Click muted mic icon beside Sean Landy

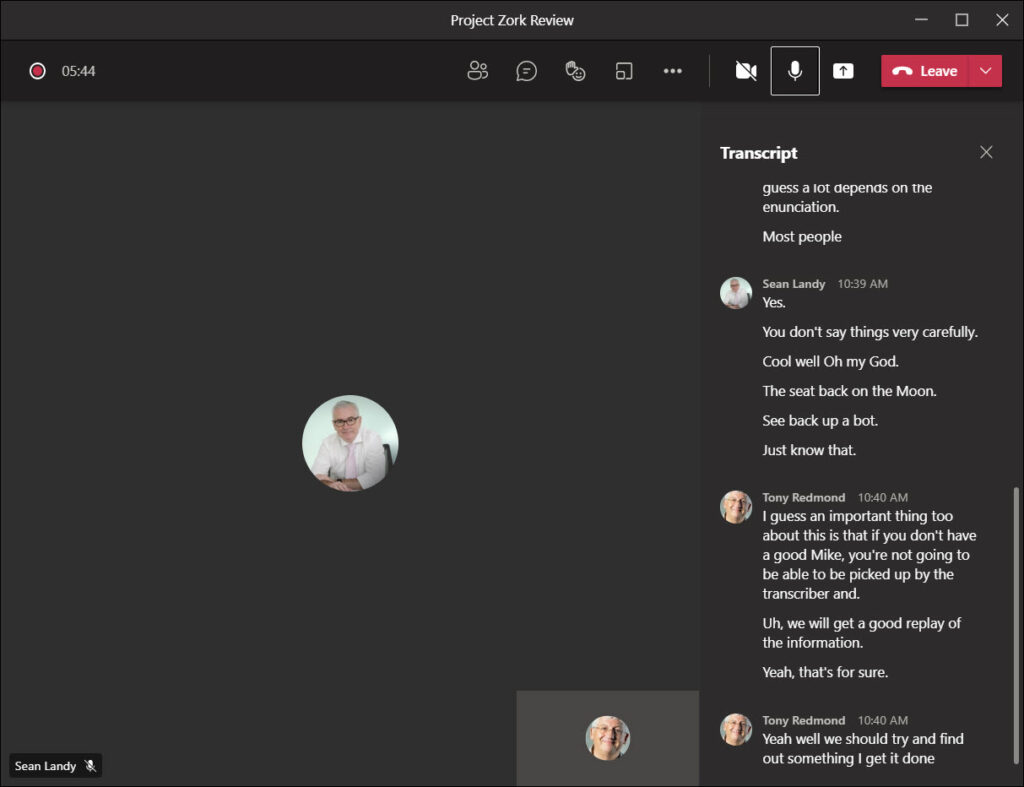coord(91,765)
